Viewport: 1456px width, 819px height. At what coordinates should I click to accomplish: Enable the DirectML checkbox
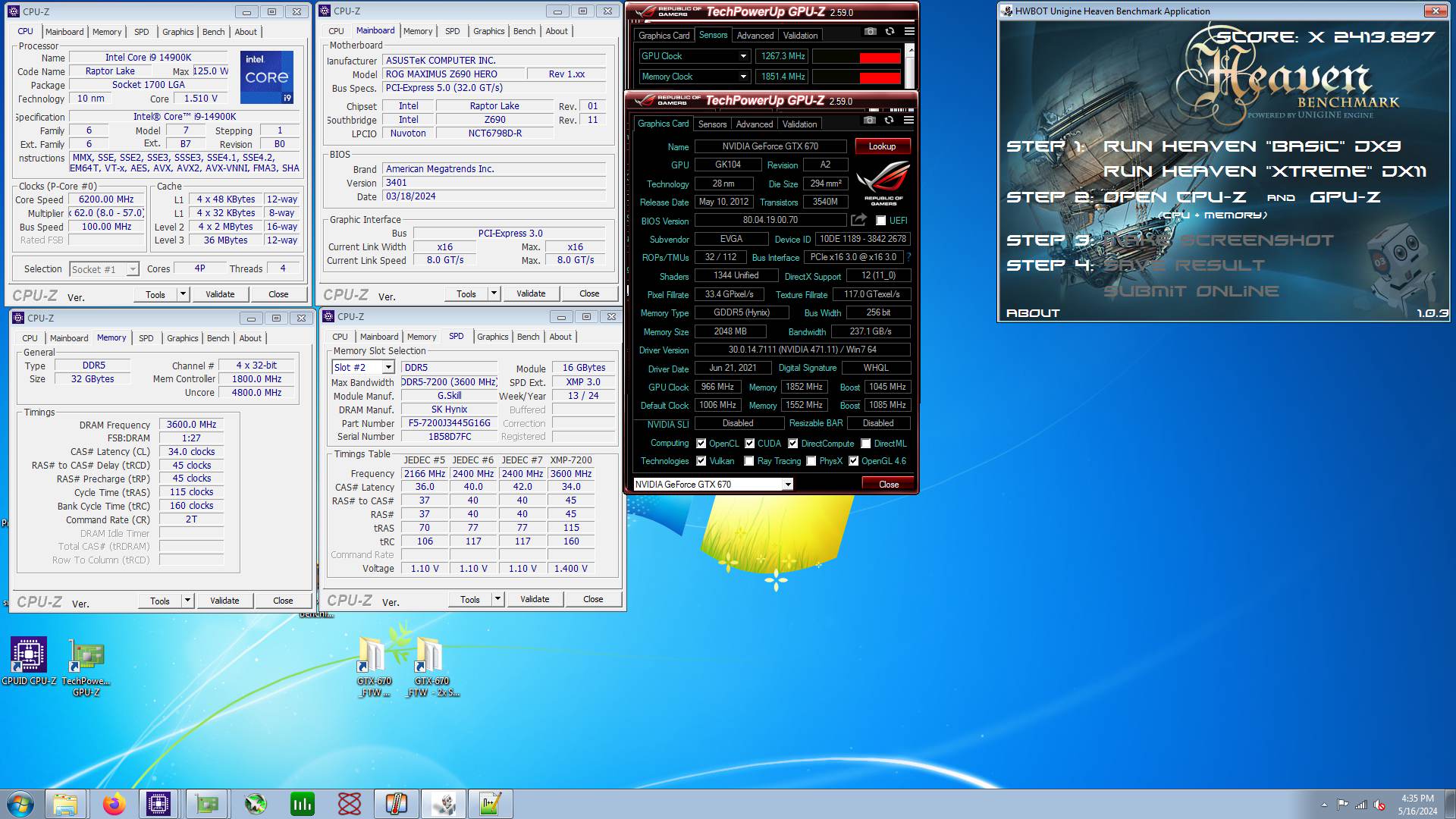866,444
